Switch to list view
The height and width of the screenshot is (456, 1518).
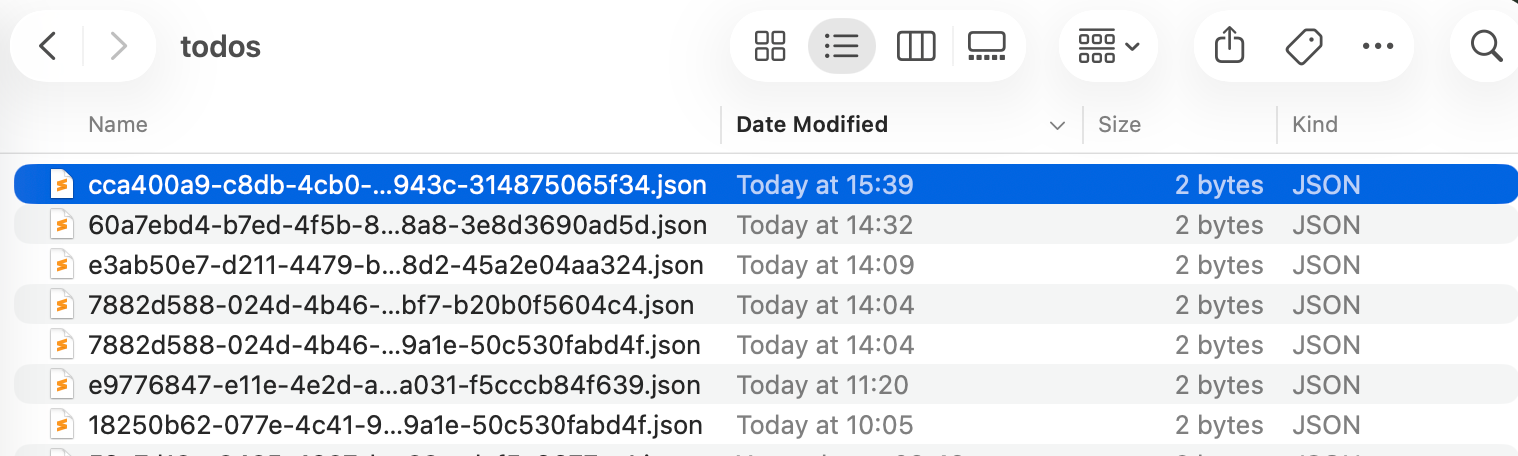841,46
